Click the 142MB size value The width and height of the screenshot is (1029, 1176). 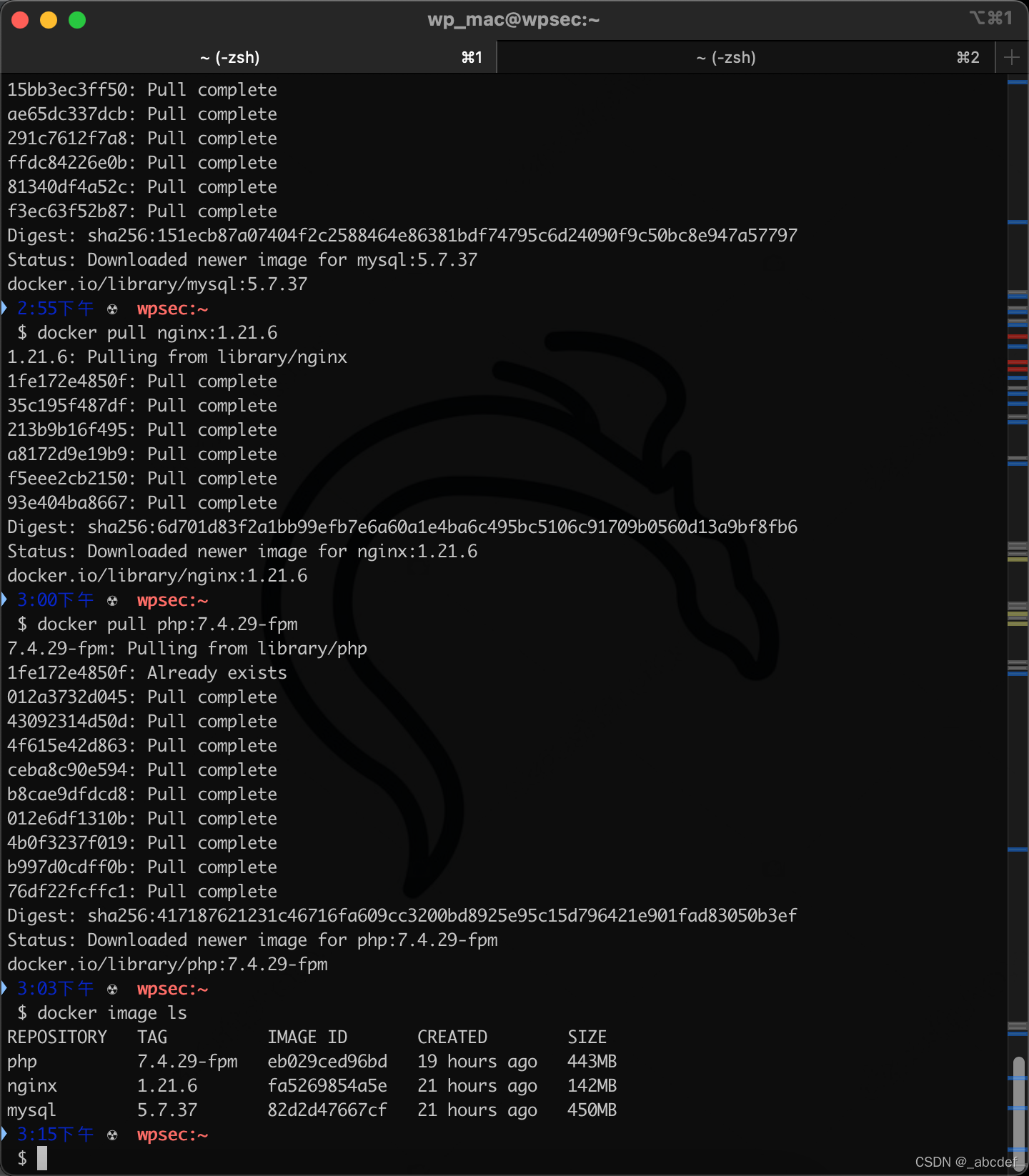point(592,1086)
